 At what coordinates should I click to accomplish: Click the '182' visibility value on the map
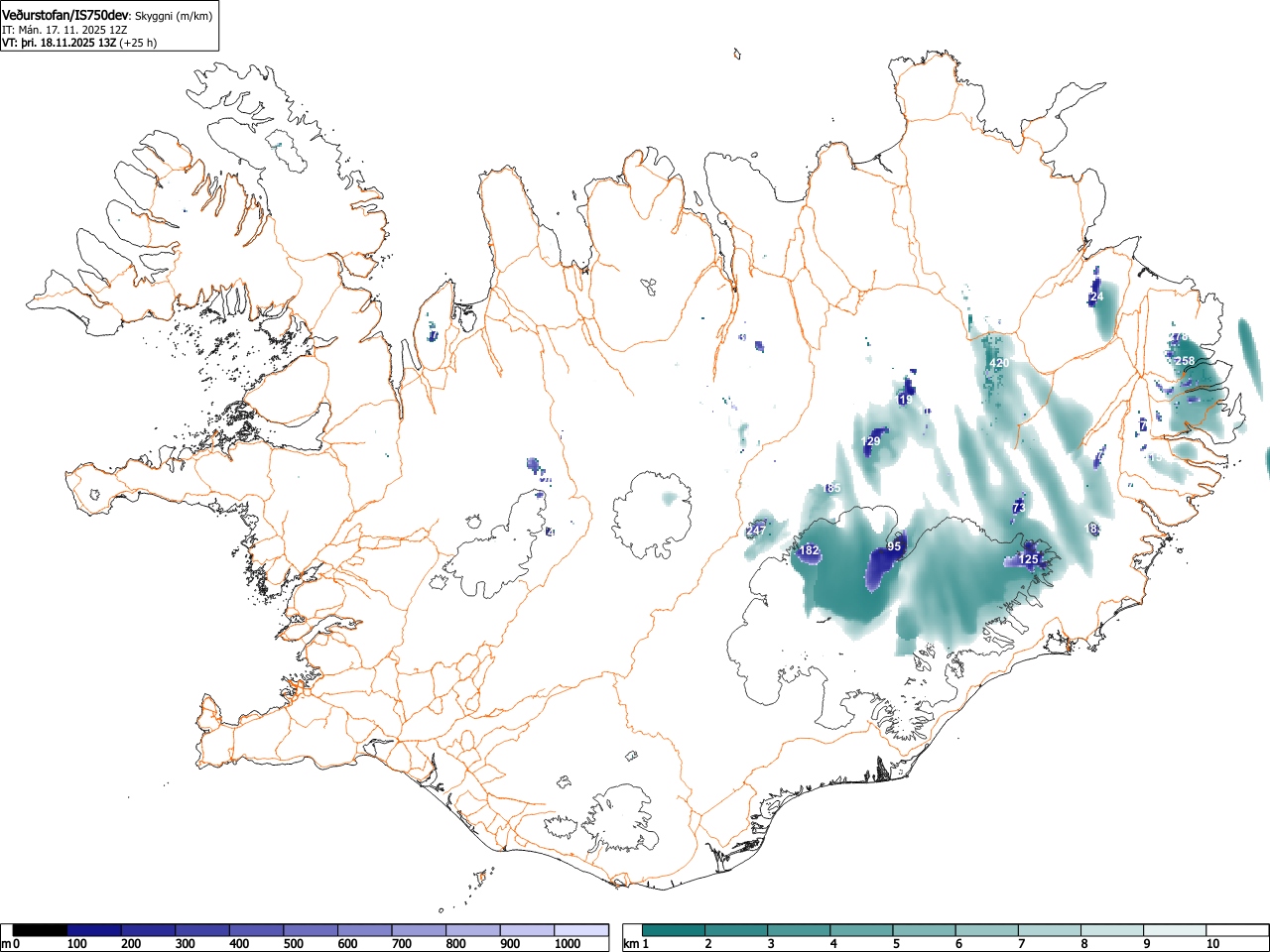(810, 550)
